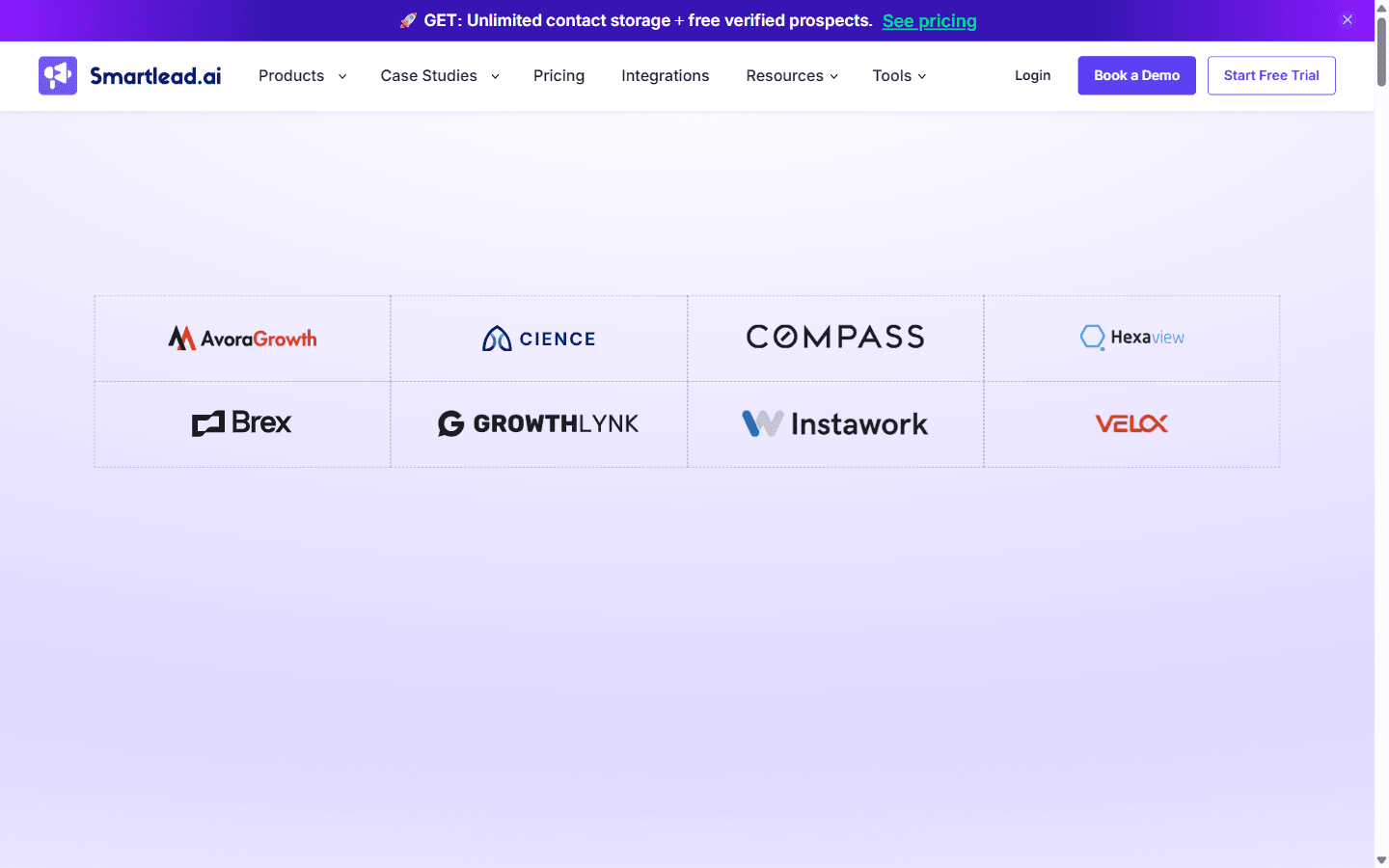Viewport: 1389px width, 868px height.
Task: Click the Book a Demo button
Action: point(1136,75)
